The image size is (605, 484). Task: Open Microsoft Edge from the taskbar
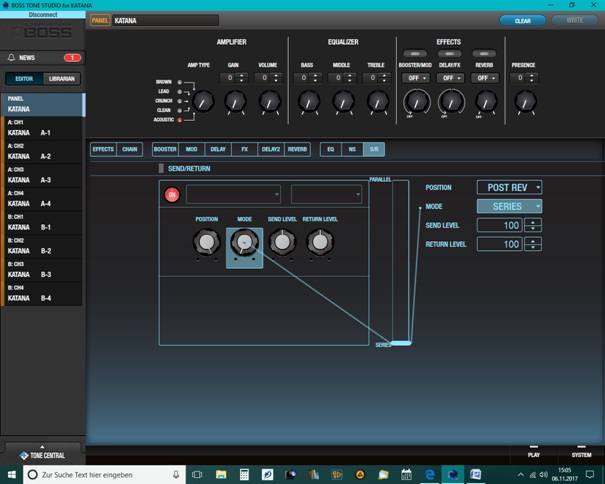(429, 474)
